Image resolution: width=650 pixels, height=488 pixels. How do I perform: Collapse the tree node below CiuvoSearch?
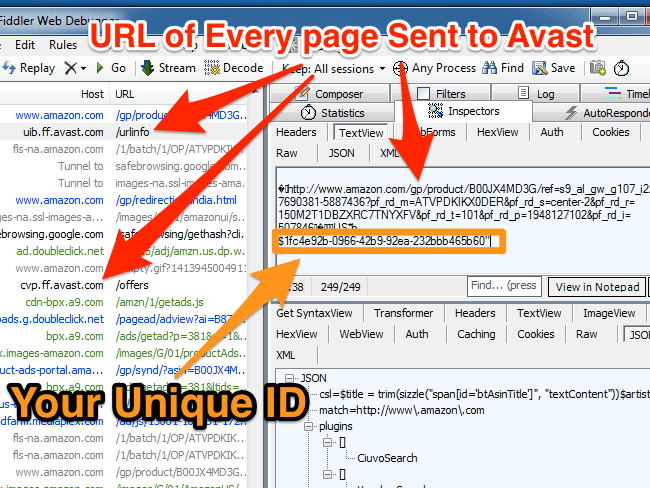click(x=327, y=474)
